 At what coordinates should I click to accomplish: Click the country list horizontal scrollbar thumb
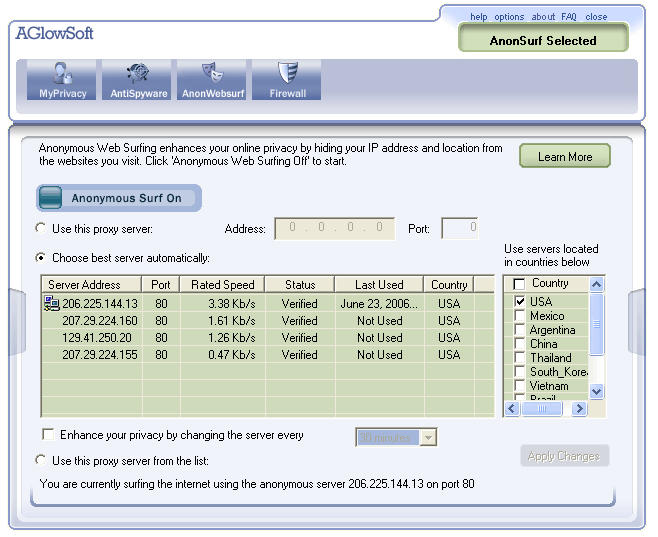[542, 408]
